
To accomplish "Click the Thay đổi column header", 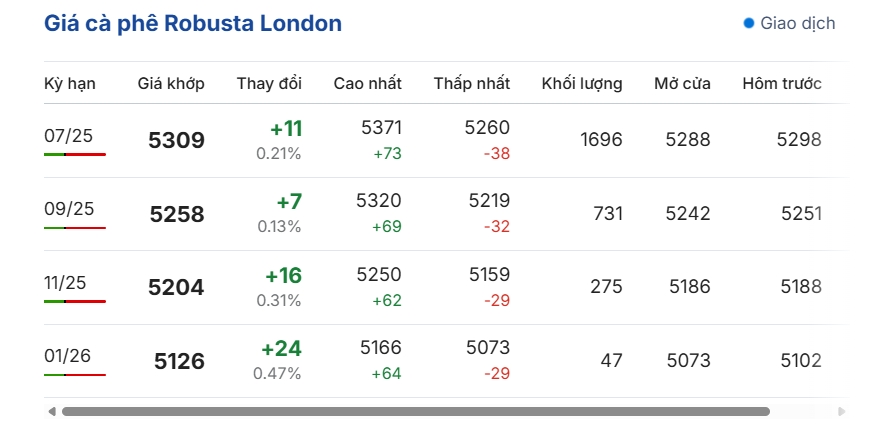I will [269, 84].
